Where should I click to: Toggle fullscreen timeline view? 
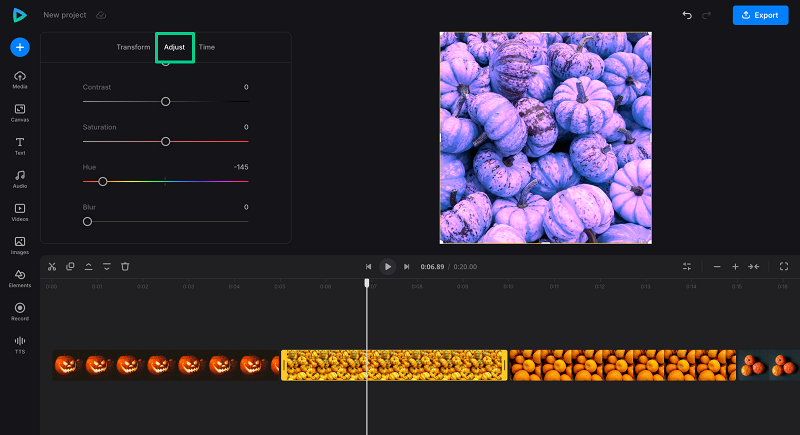click(783, 266)
